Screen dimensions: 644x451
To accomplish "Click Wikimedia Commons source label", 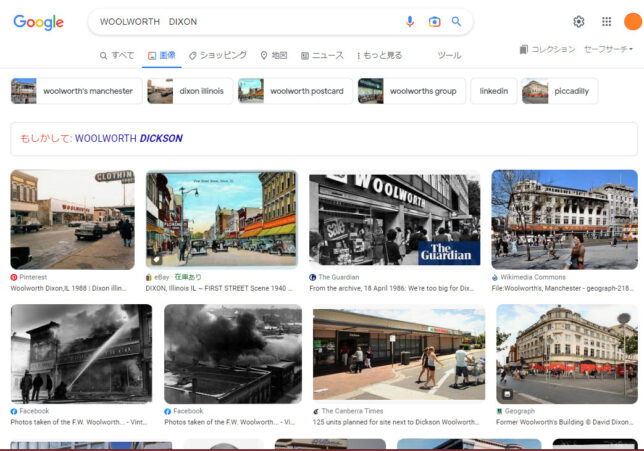I will 529,277.
